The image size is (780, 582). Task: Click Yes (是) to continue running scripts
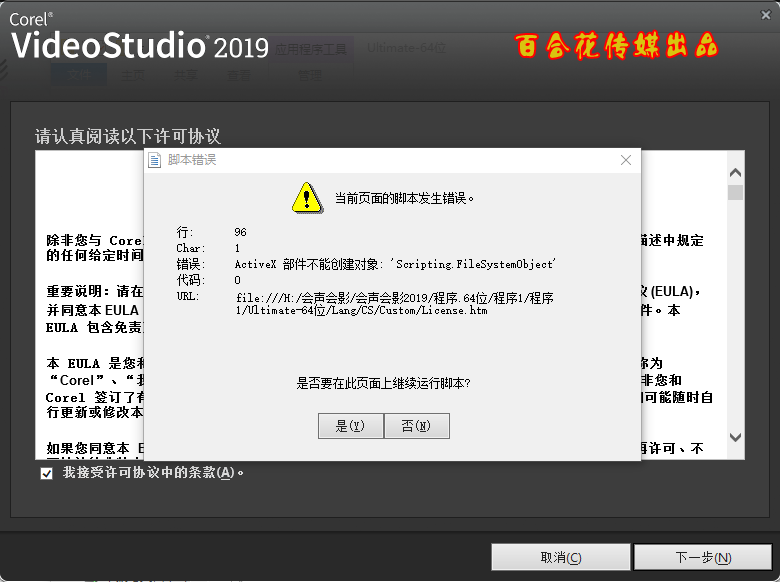pos(351,426)
